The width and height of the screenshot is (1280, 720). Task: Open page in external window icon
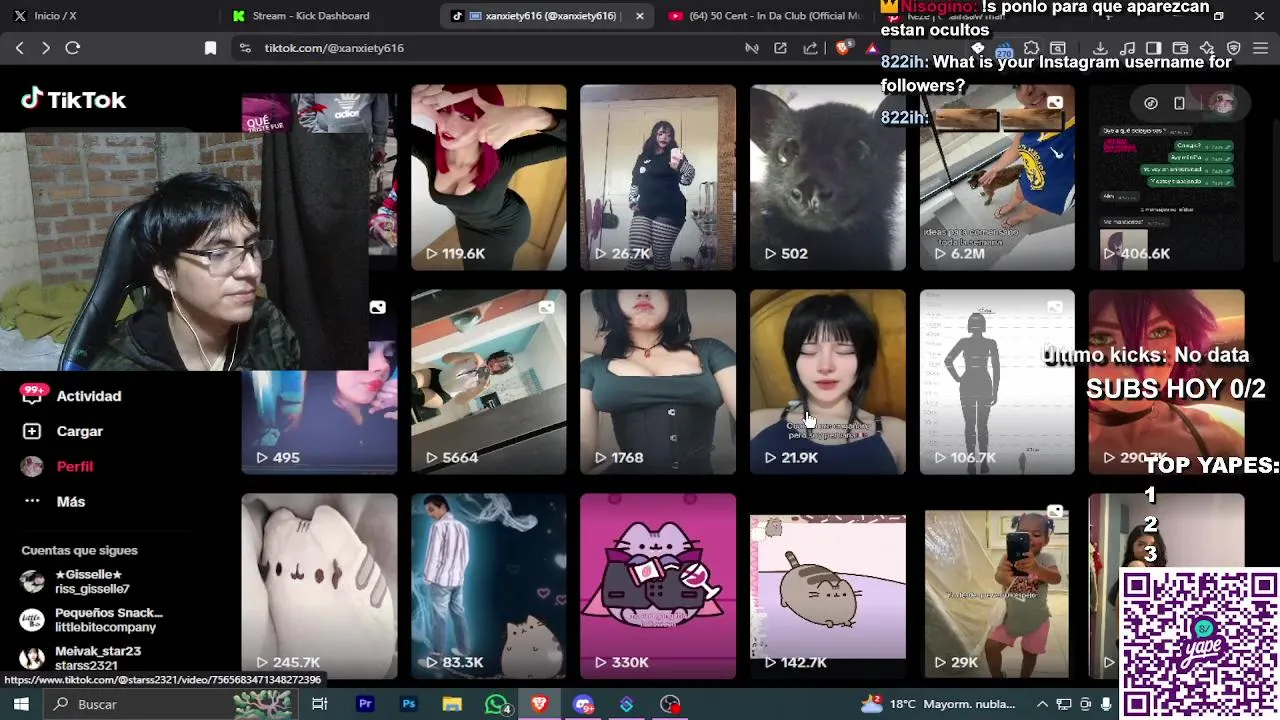780,48
